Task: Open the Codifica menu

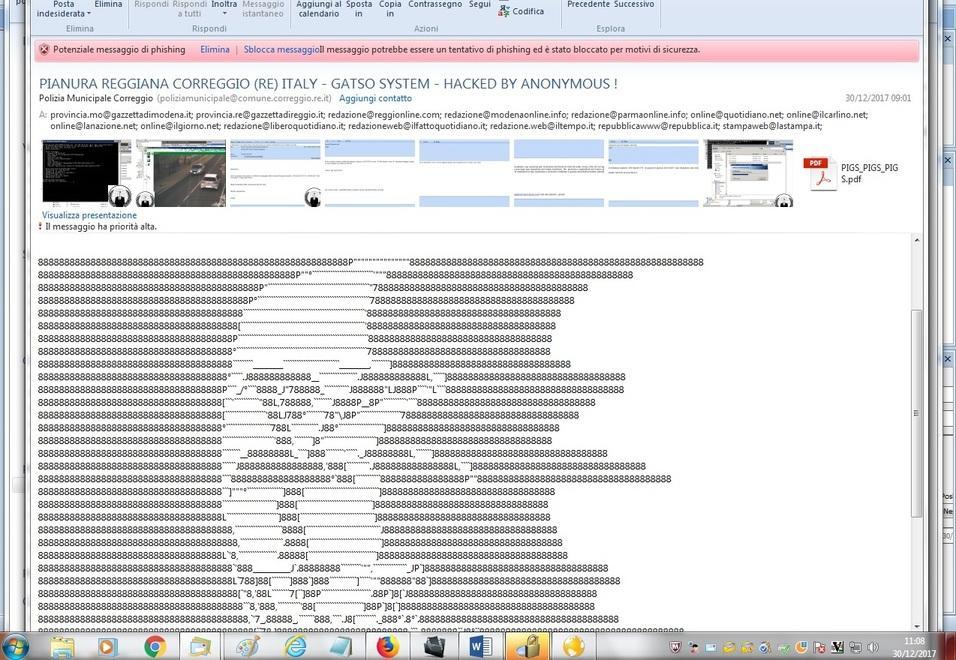Action: tap(522, 11)
